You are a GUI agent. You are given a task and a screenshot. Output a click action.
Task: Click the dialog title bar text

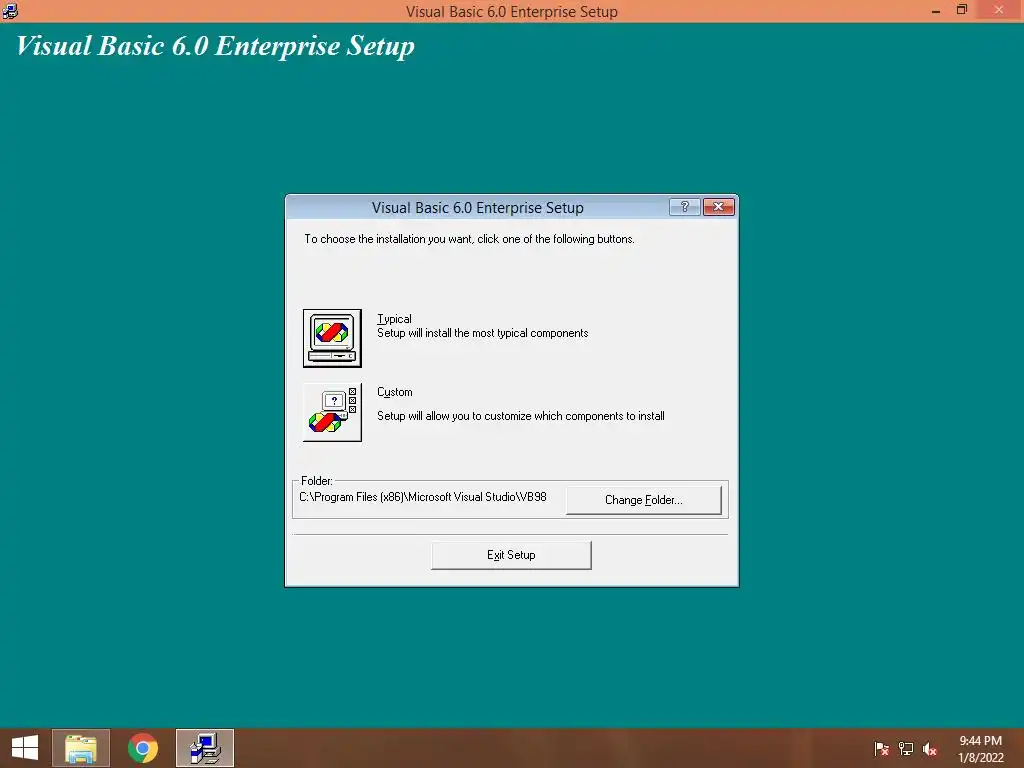pos(477,208)
